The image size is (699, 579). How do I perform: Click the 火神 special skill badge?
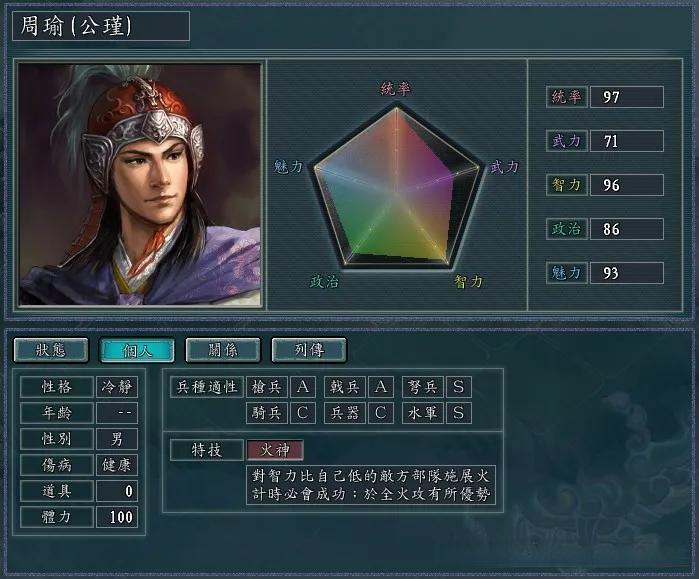click(275, 450)
